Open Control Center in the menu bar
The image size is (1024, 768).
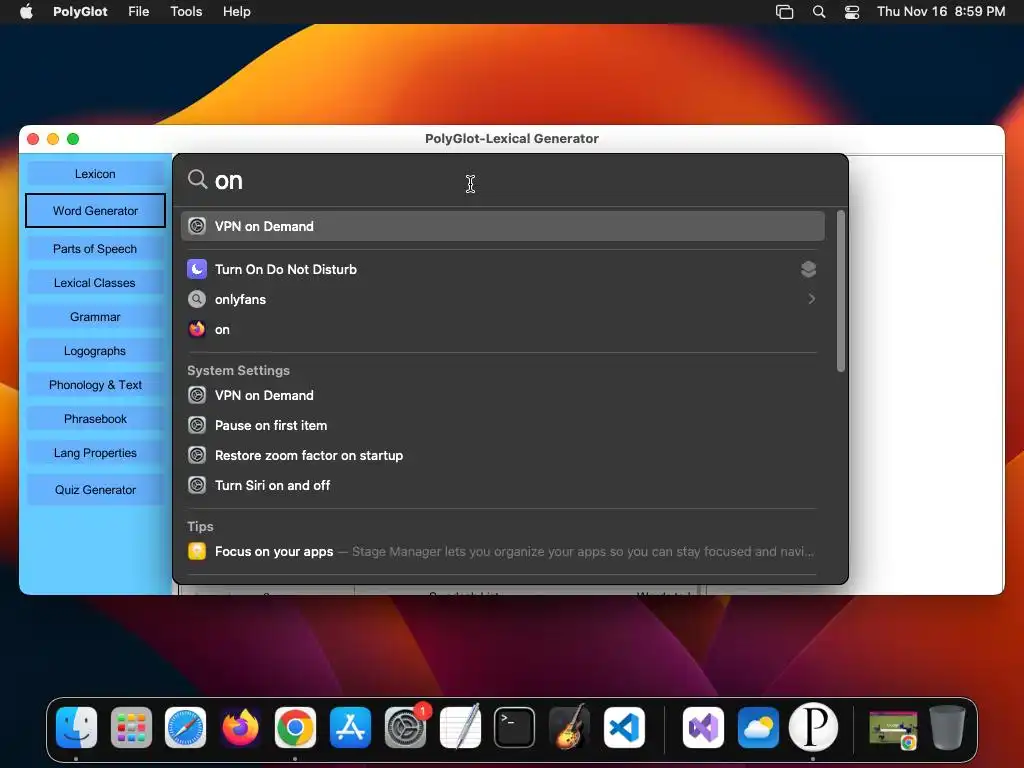coord(852,12)
